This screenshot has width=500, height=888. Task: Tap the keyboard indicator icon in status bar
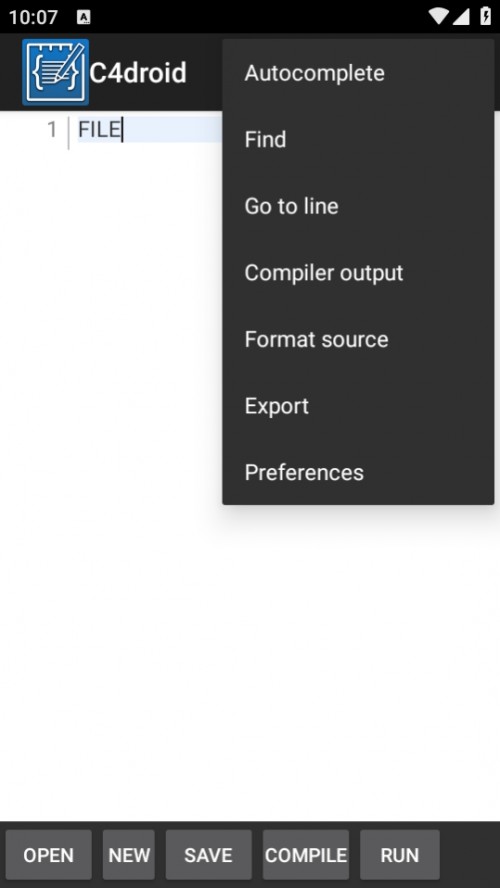pos(83,17)
